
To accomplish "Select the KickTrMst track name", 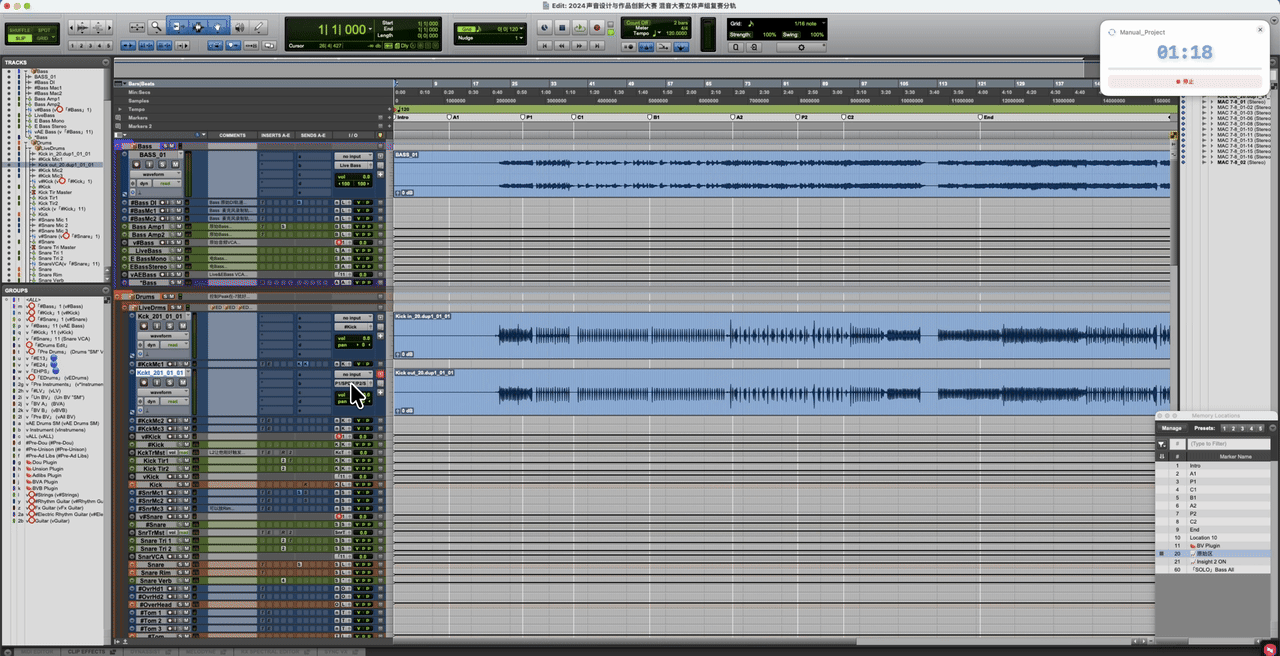I will tap(151, 452).
